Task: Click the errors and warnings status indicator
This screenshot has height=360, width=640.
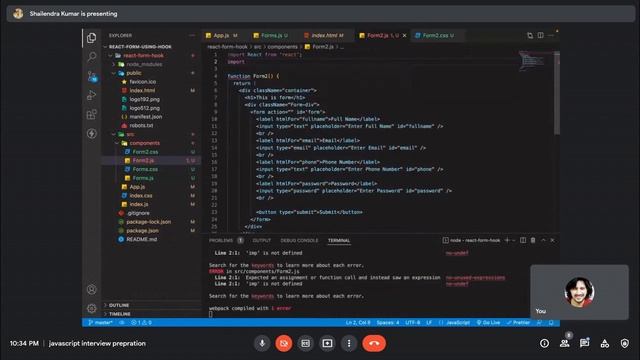Action: 141,322
